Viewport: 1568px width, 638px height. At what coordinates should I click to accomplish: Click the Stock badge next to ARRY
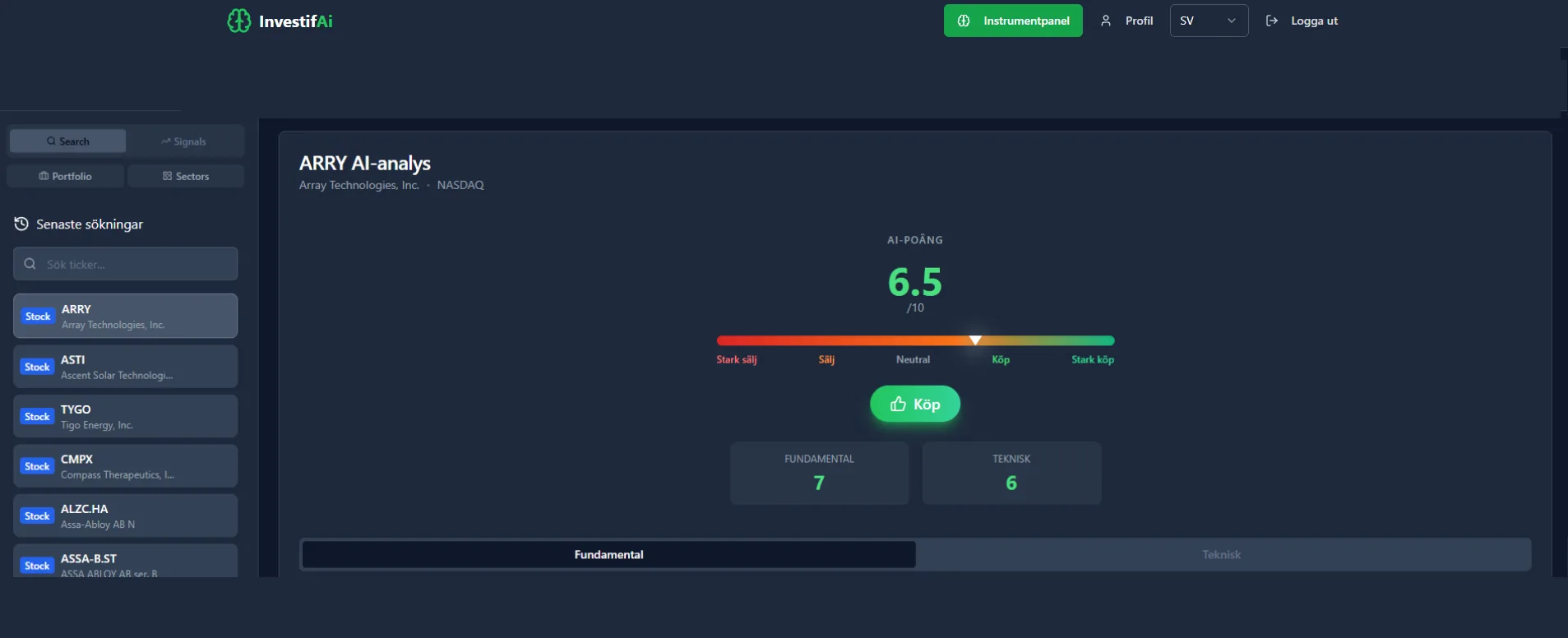[38, 317]
